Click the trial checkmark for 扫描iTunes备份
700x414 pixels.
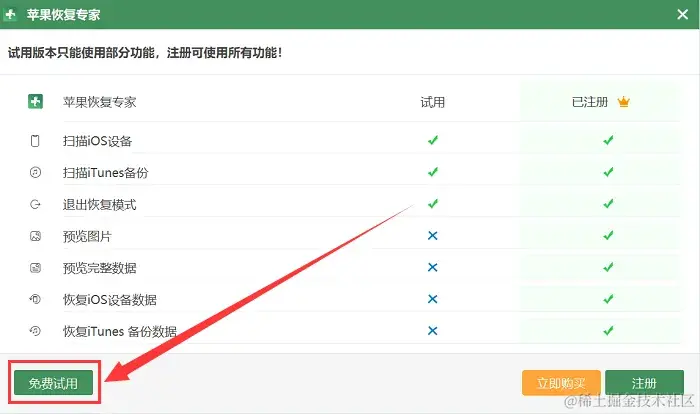[433, 172]
